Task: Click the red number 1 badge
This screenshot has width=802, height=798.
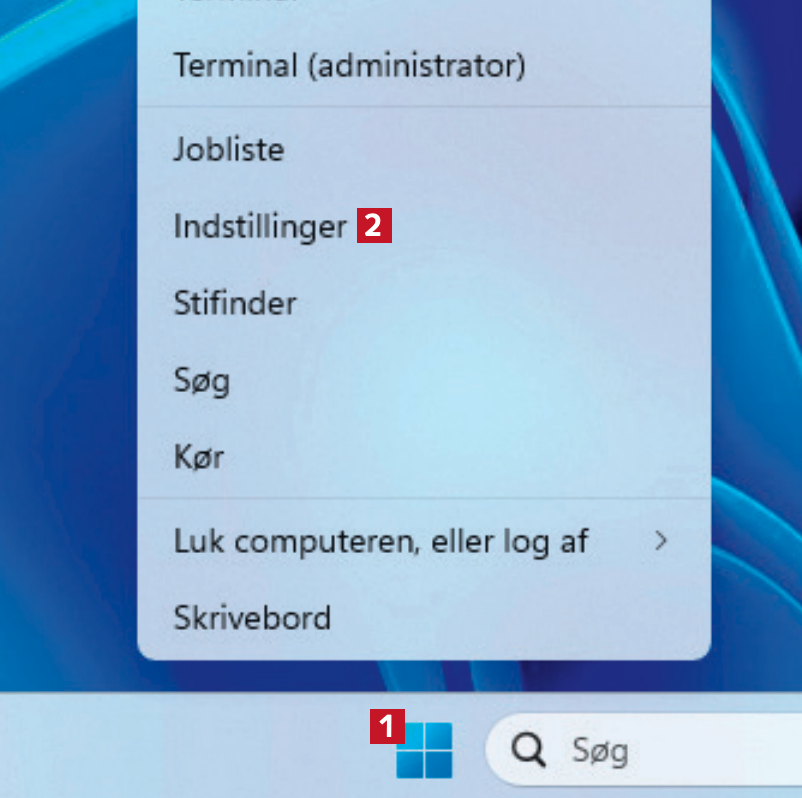Action: coord(387,726)
